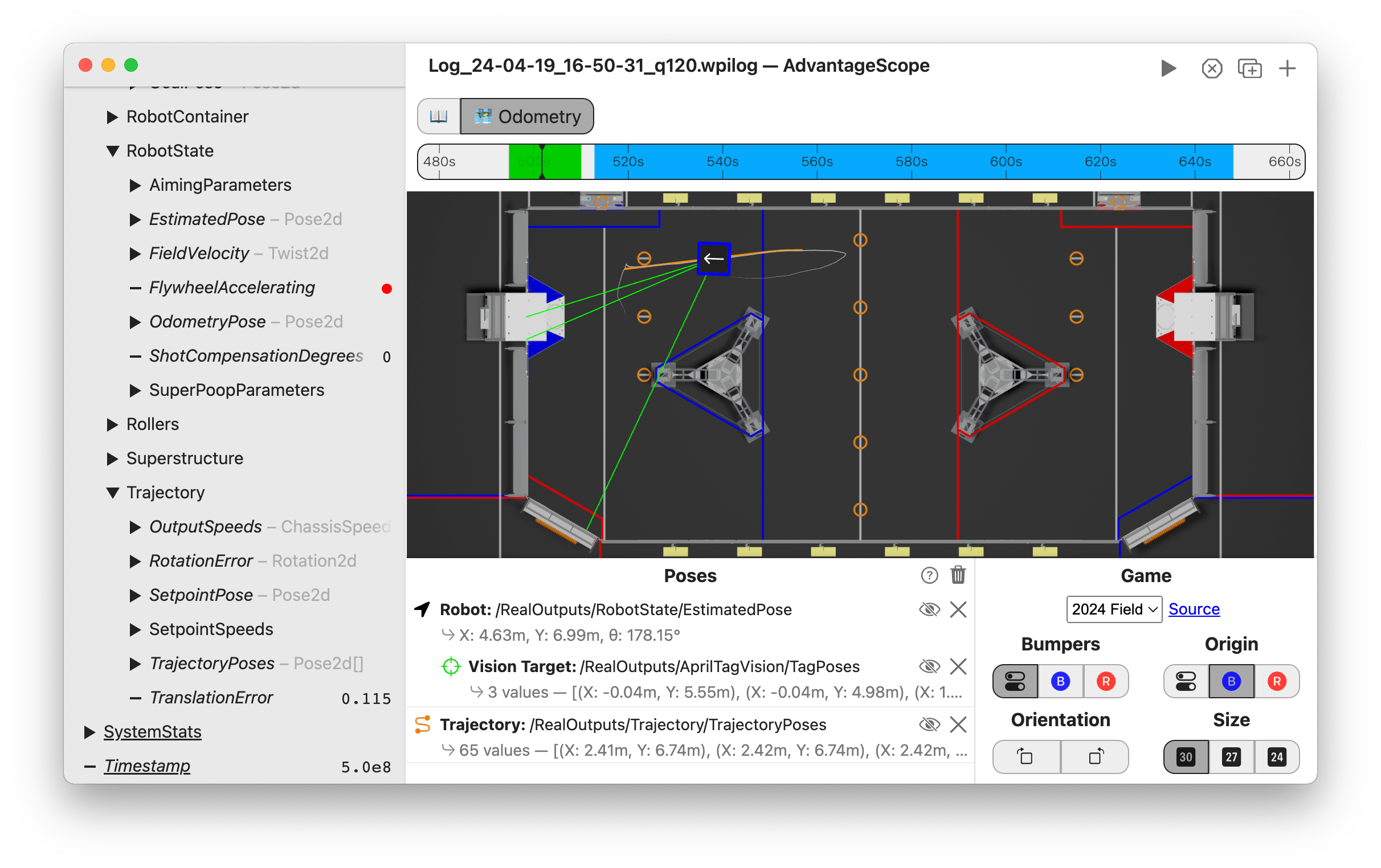Rotate field orientation clockwise
The width and height of the screenshot is (1381, 868).
[x=1095, y=757]
